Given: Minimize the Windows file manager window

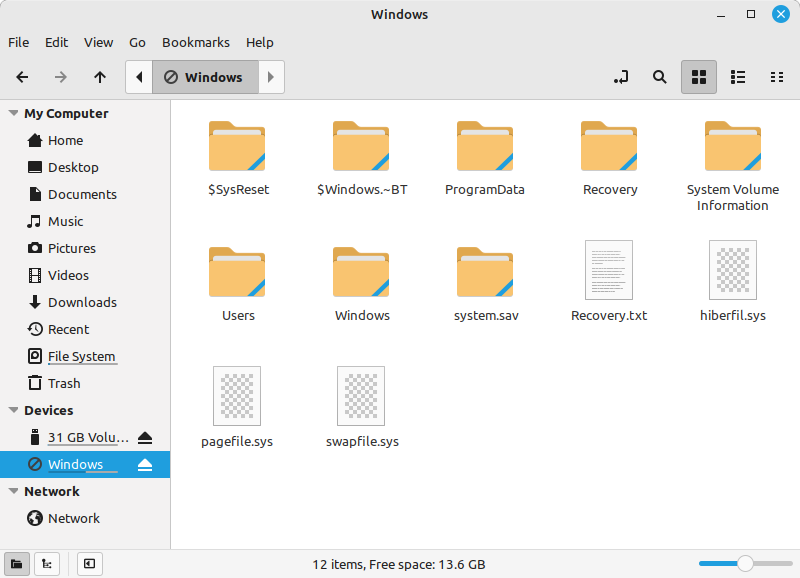Looking at the screenshot, I should (x=721, y=14).
